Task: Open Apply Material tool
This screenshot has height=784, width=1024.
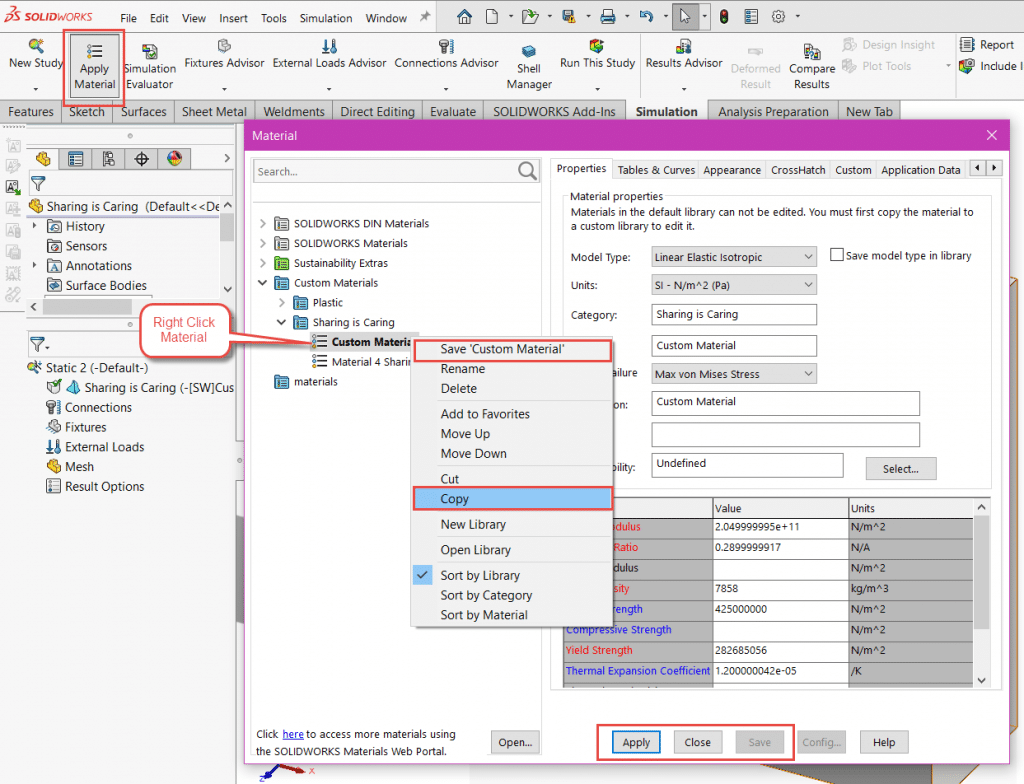Action: pos(95,67)
